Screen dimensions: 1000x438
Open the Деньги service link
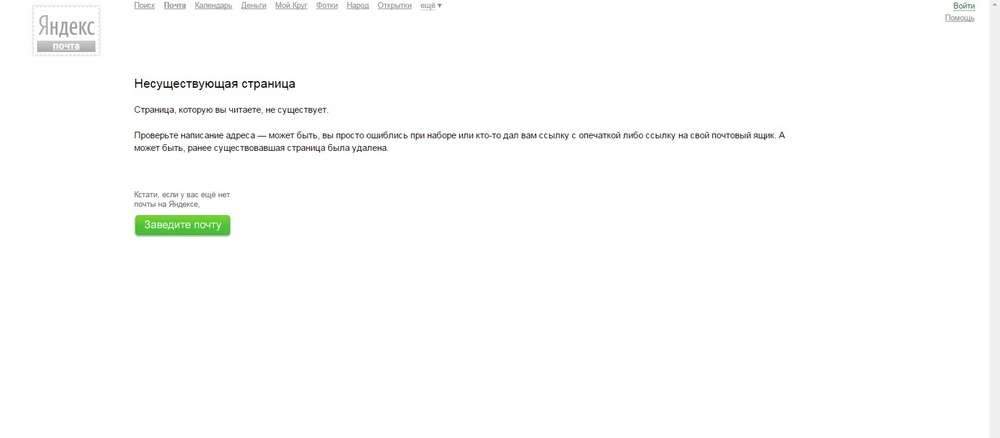[254, 5]
